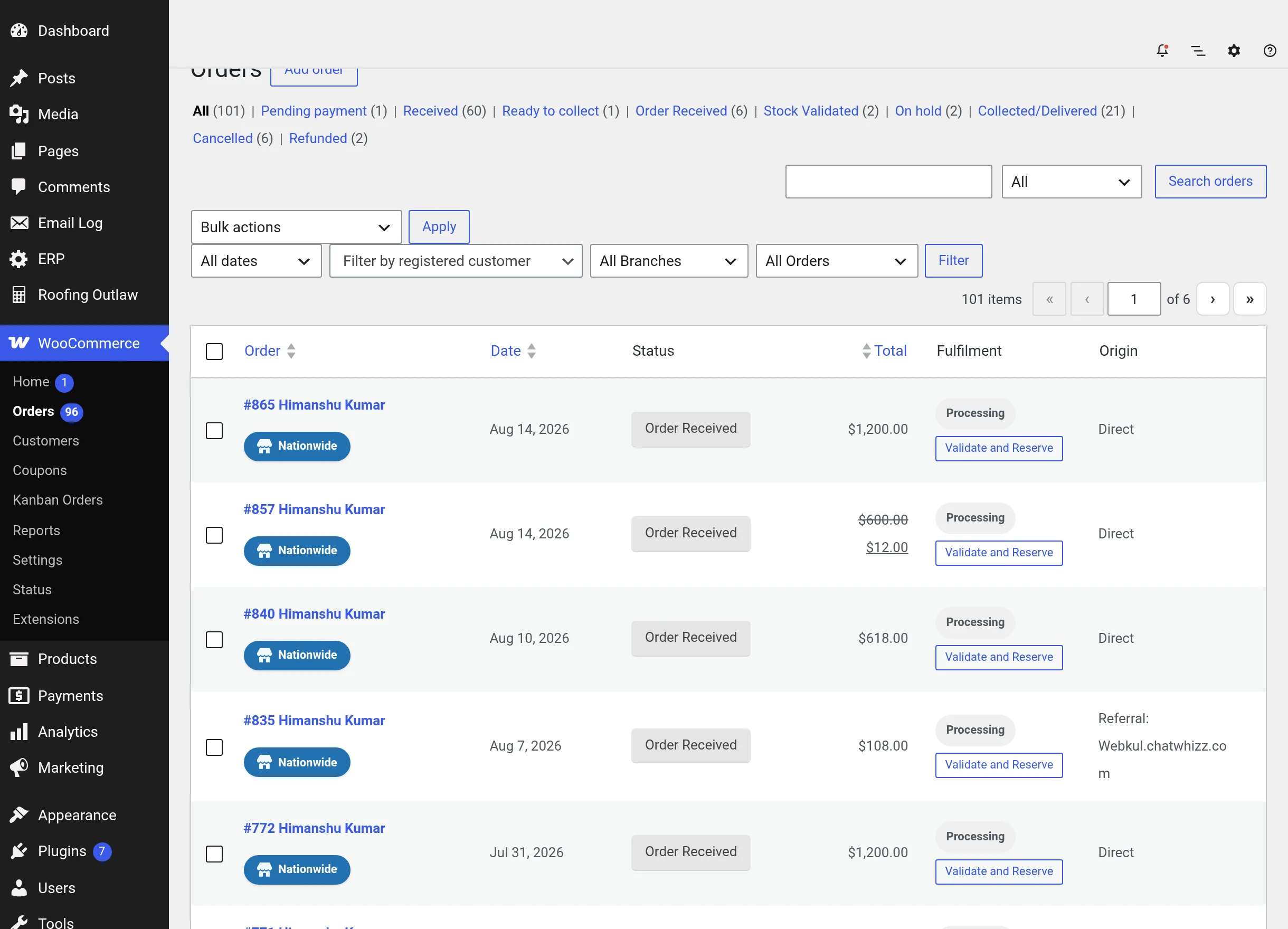Open Reports in WooCommerce submenu
This screenshot has height=929, width=1288.
36,530
